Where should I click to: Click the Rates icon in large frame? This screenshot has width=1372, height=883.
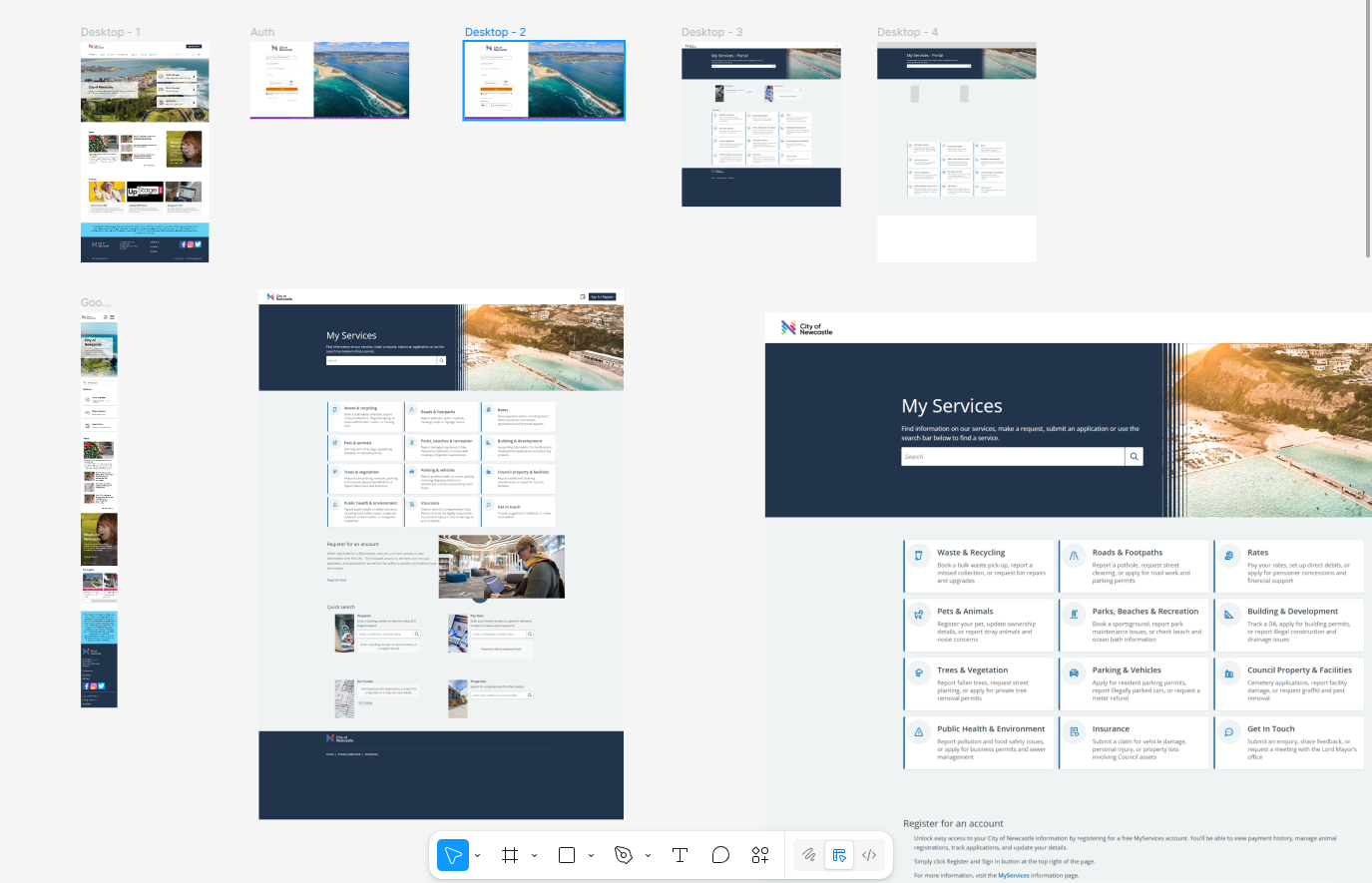coord(1229,555)
